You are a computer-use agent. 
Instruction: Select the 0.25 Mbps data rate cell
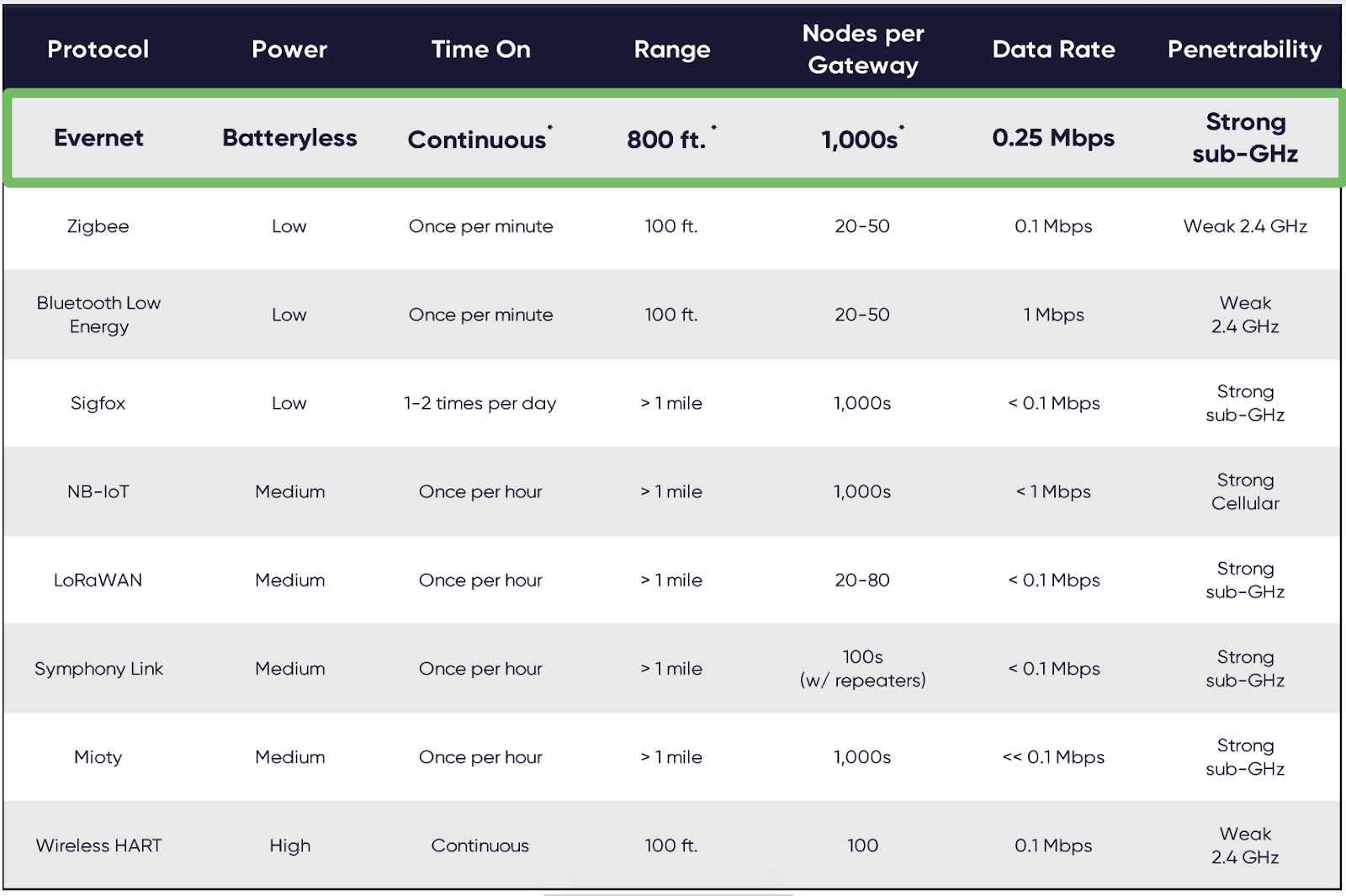(x=1053, y=138)
